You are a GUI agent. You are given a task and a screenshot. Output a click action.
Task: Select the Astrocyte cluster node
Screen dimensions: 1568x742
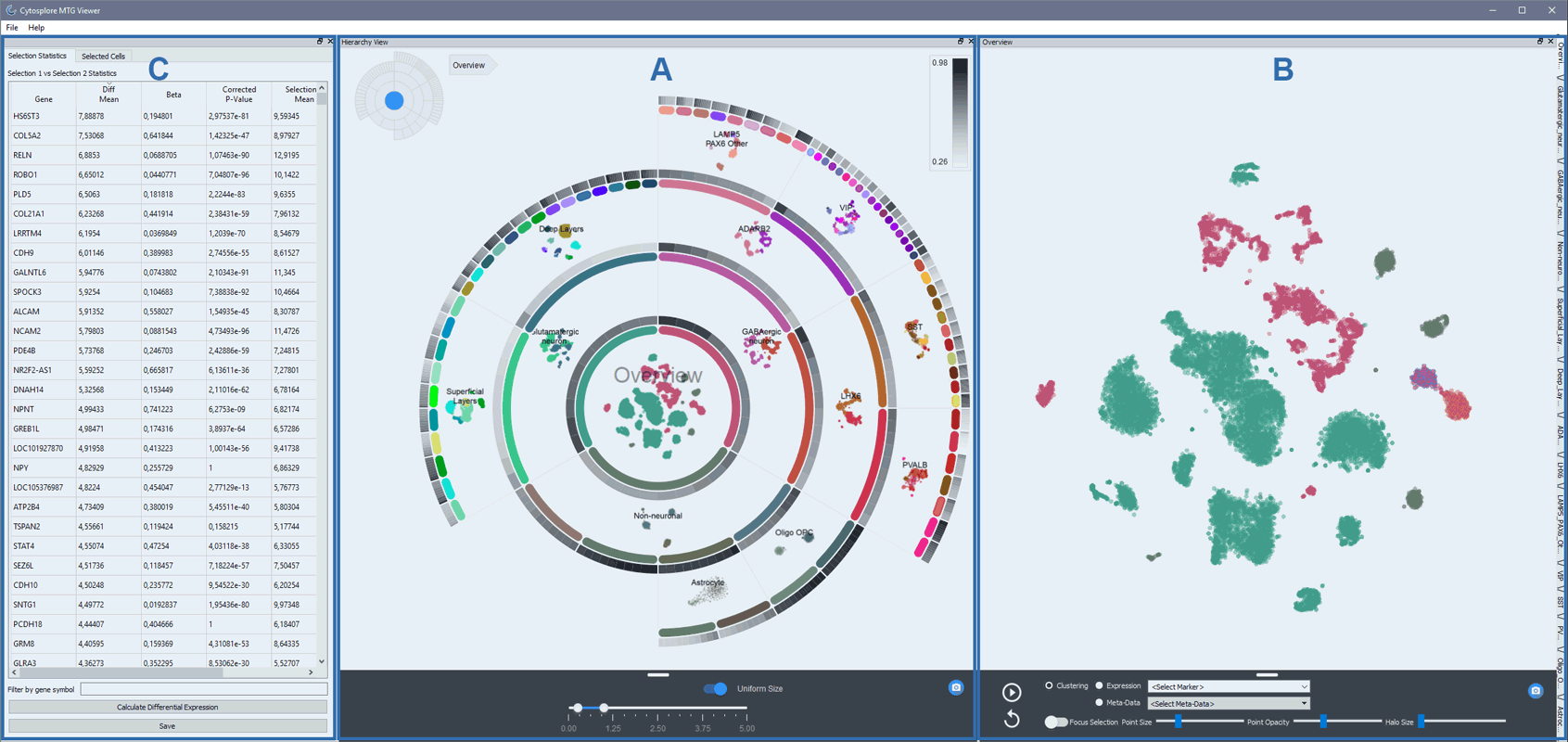point(708,592)
